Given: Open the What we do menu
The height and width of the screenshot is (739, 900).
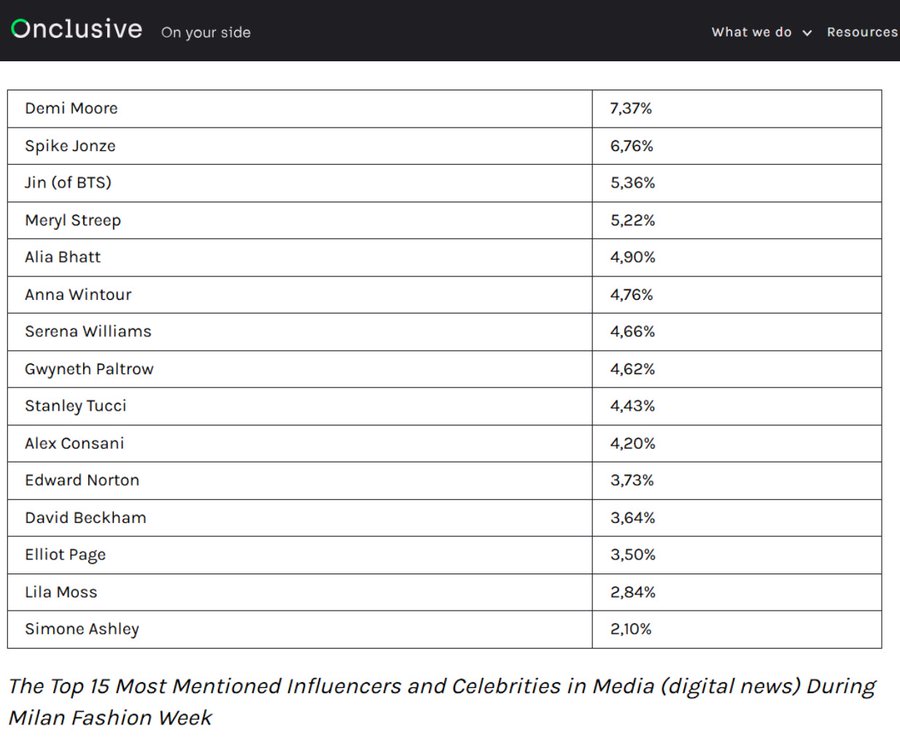Looking at the screenshot, I should click(751, 32).
